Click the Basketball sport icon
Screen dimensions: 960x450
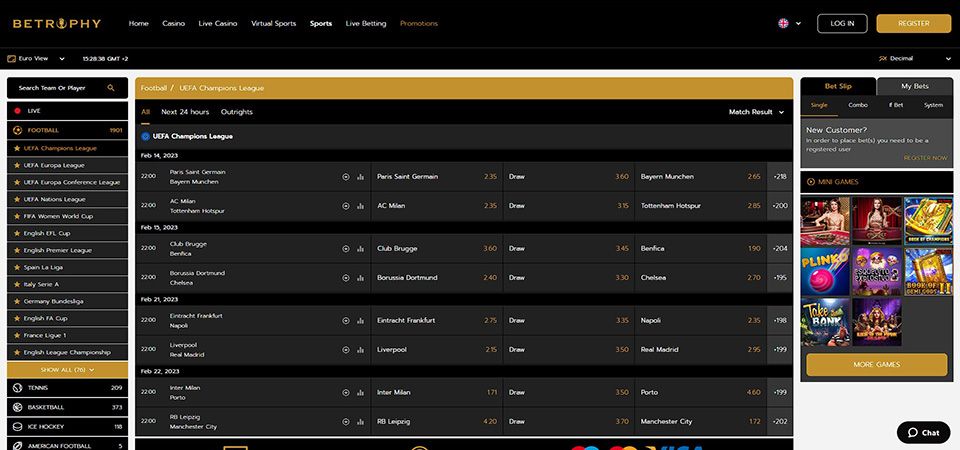click(17, 407)
